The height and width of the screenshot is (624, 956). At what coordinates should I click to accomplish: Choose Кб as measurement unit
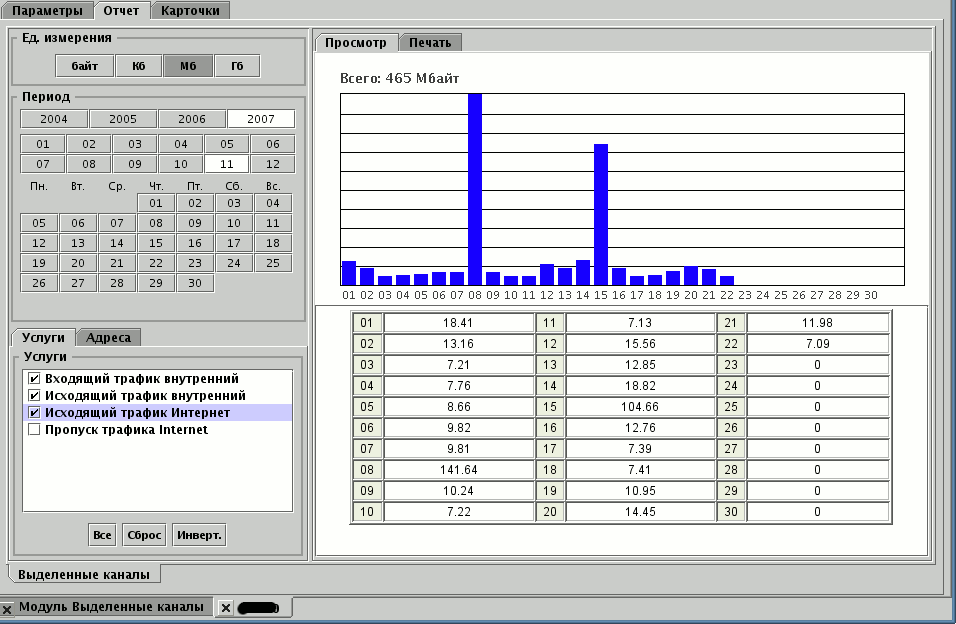pos(138,67)
